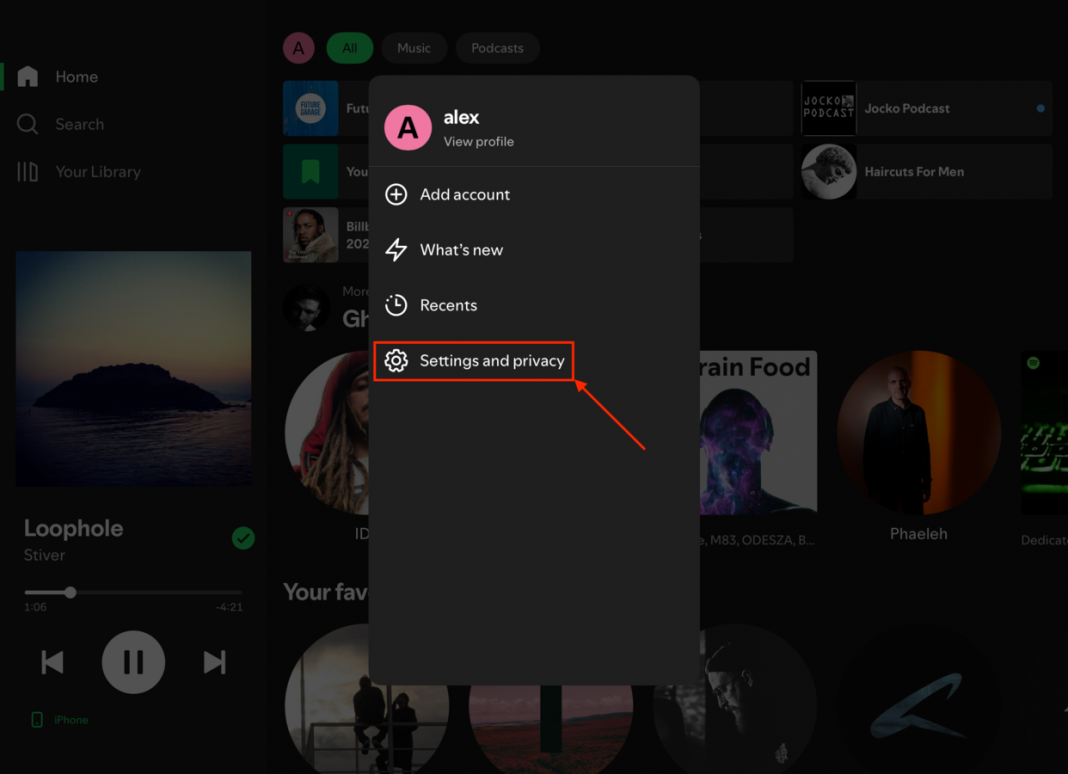Image resolution: width=1068 pixels, height=774 pixels.
Task: Click the Loophole album artwork
Action: (x=133, y=369)
